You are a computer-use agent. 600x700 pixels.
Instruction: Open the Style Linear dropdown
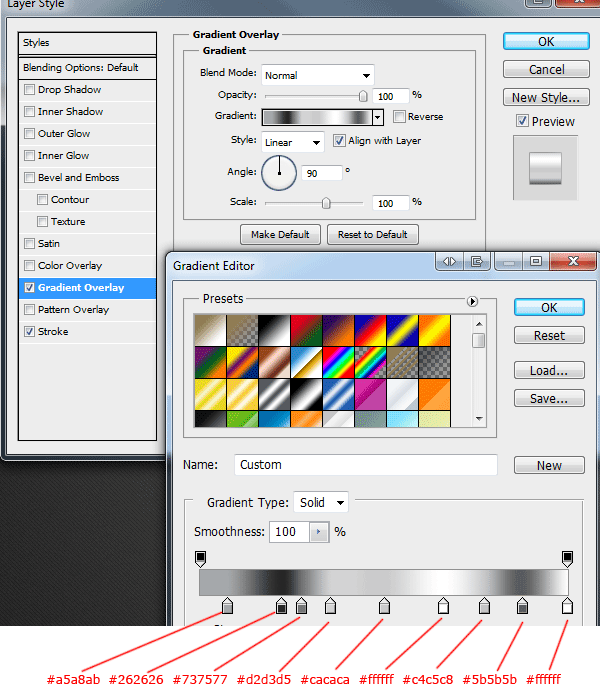(x=293, y=142)
